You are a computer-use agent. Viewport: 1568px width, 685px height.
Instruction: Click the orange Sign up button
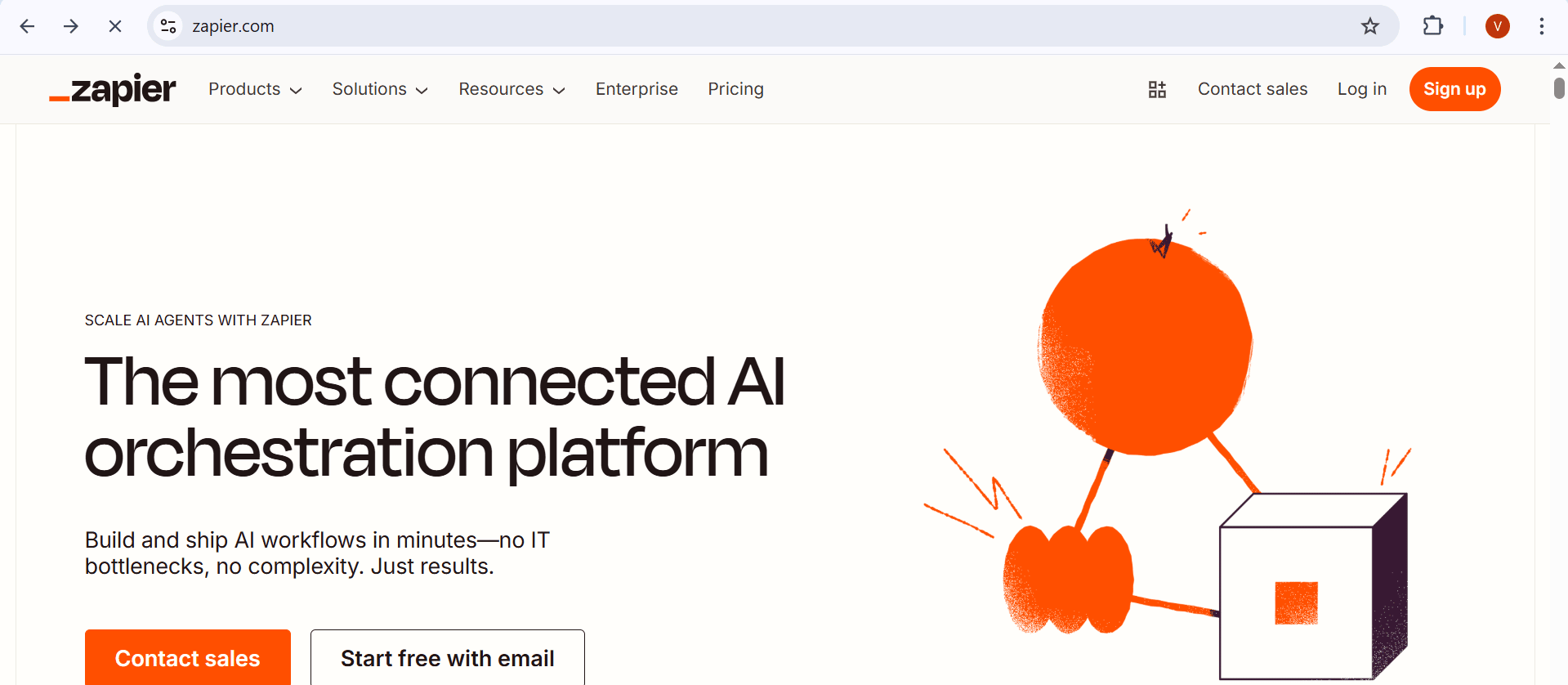(1454, 89)
